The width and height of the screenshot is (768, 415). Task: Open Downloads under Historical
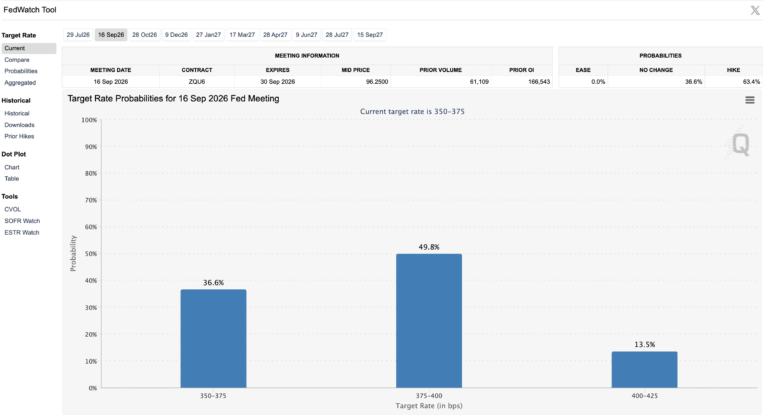[20, 125]
